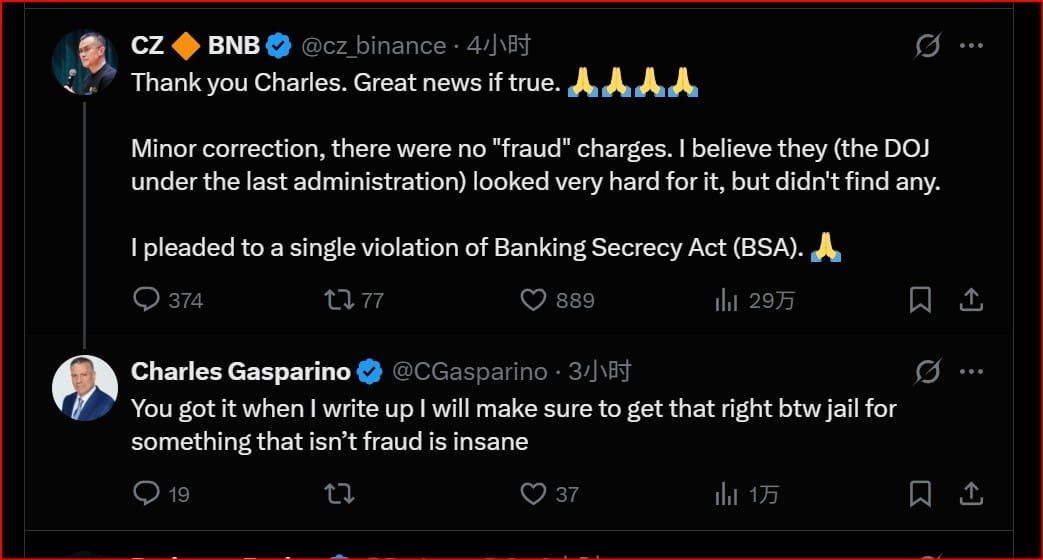The width and height of the screenshot is (1043, 560).
Task: Bookmark Charles Gasparino's reply
Action: (x=920, y=493)
